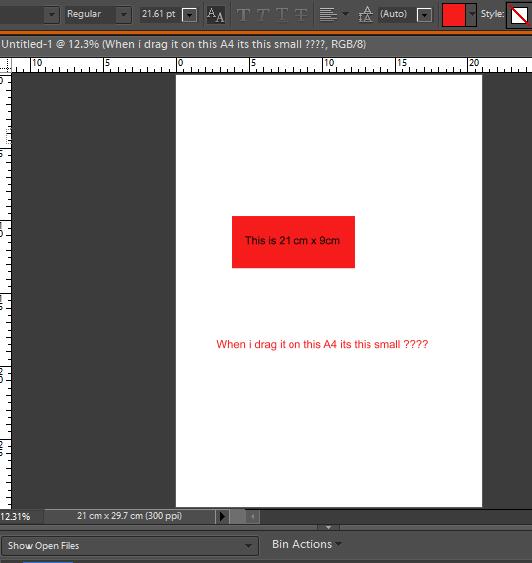The height and width of the screenshot is (563, 532).
Task: Collapse the Project Bin panel arrow
Action: click(328, 527)
